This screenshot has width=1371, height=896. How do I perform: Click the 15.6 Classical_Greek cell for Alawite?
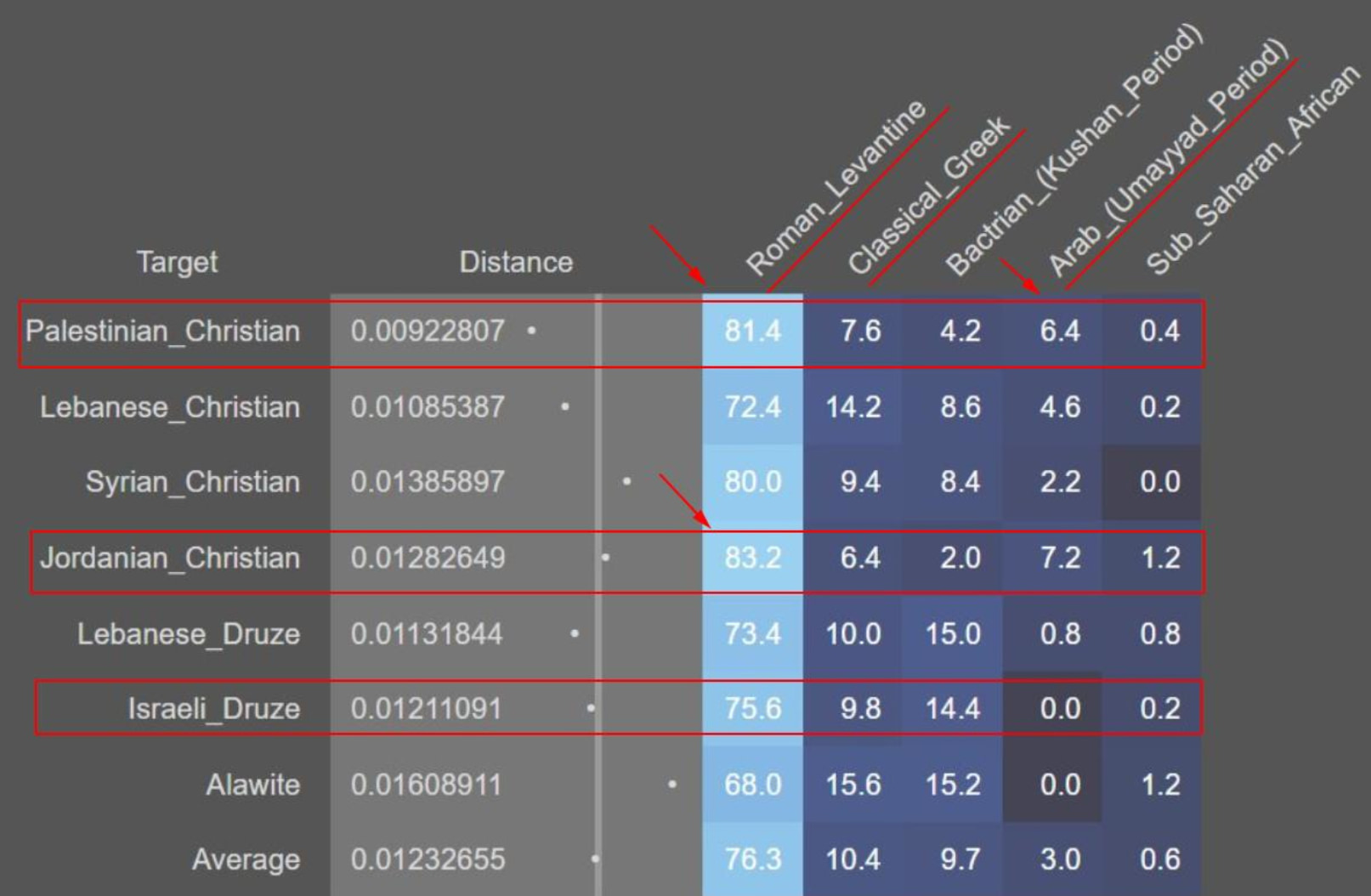pyautogui.click(x=853, y=784)
